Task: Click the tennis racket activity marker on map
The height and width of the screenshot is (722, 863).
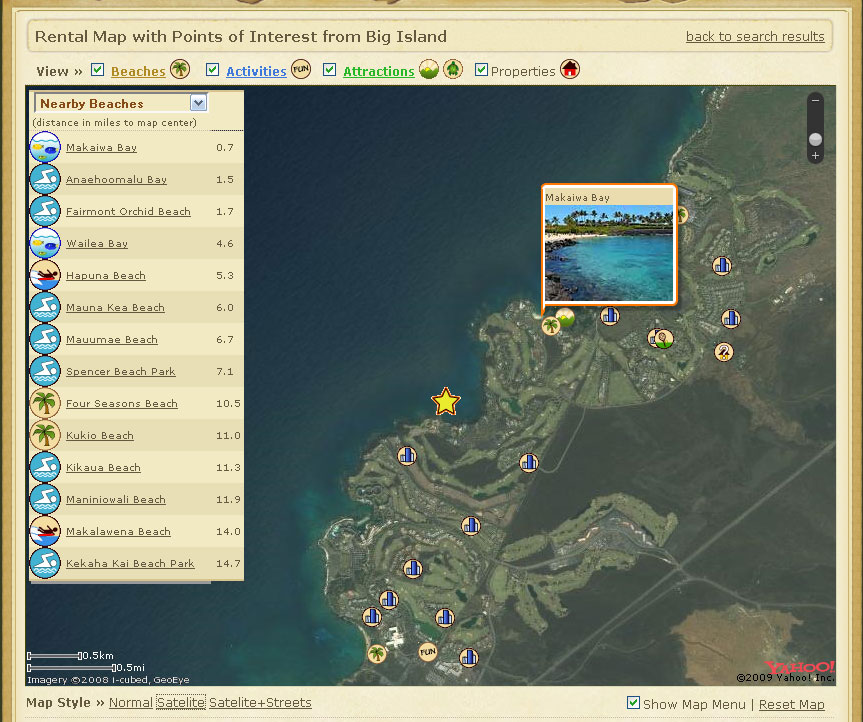Action: coord(664,338)
